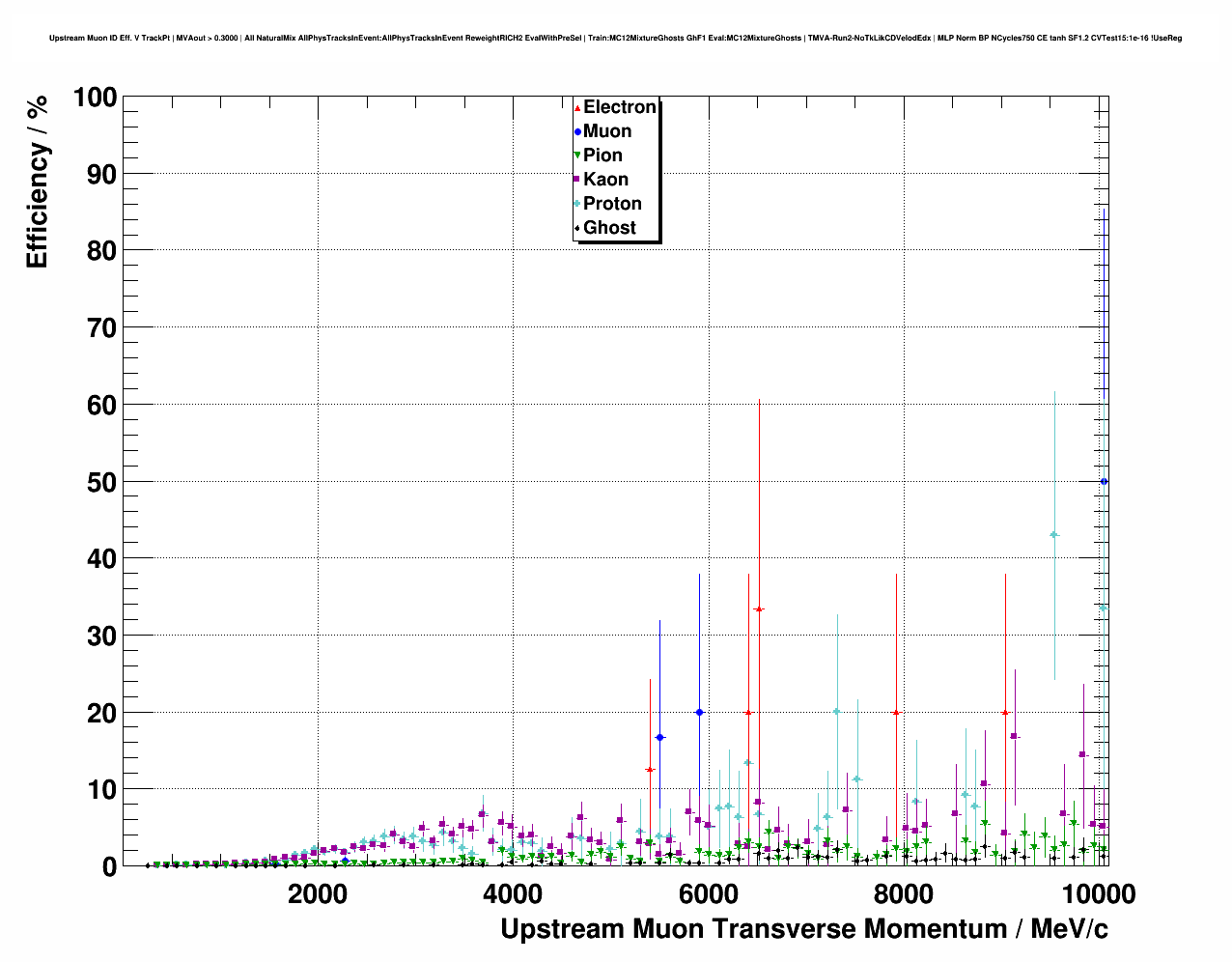Select the Electron label in the legend

tap(620, 107)
